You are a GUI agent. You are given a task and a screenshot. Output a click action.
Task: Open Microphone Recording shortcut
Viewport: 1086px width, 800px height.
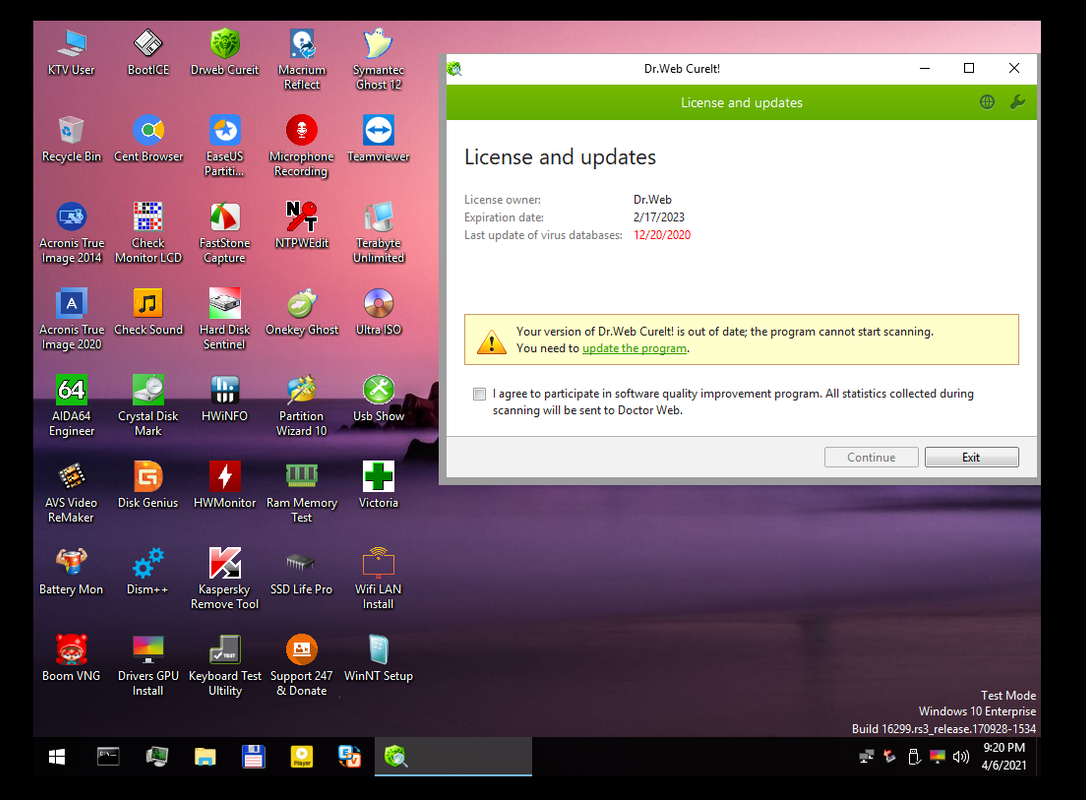click(301, 146)
